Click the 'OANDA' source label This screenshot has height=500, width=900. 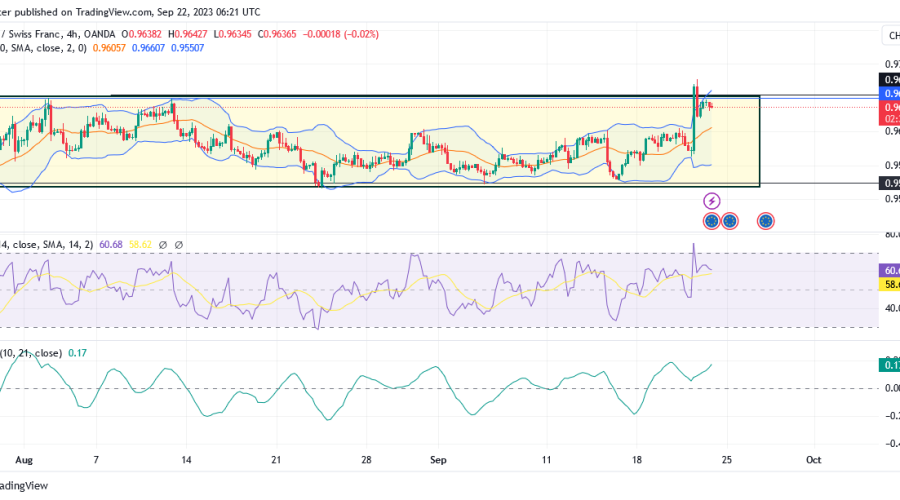(99, 34)
